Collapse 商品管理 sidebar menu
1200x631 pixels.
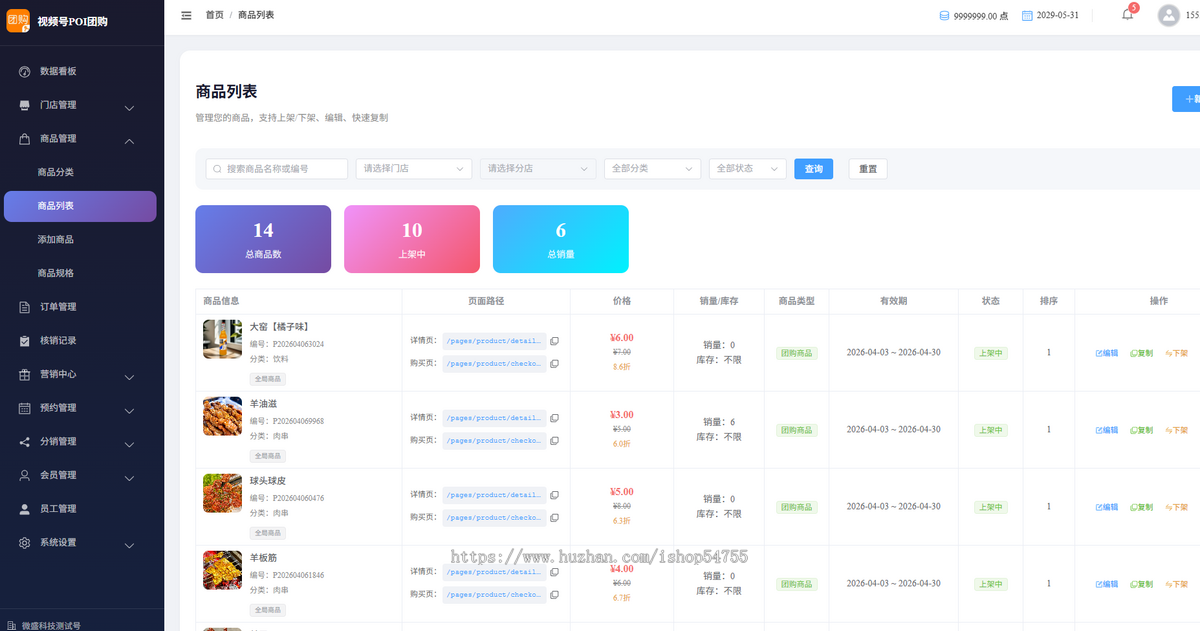[82, 139]
